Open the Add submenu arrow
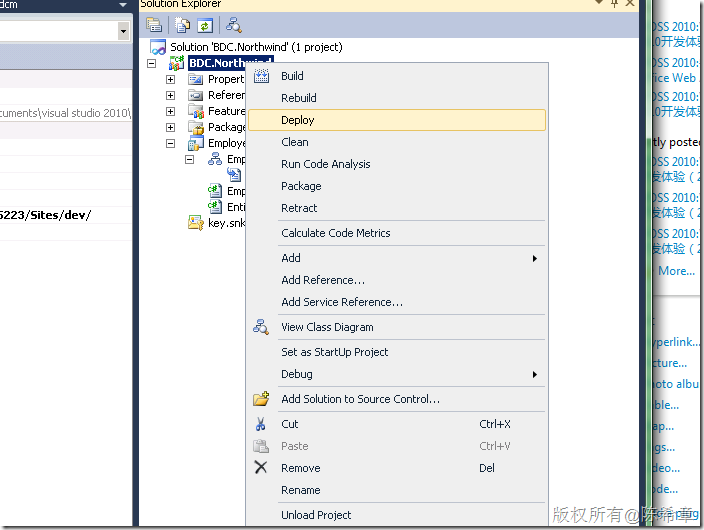Screen dimensions: 704x530 click(535, 258)
